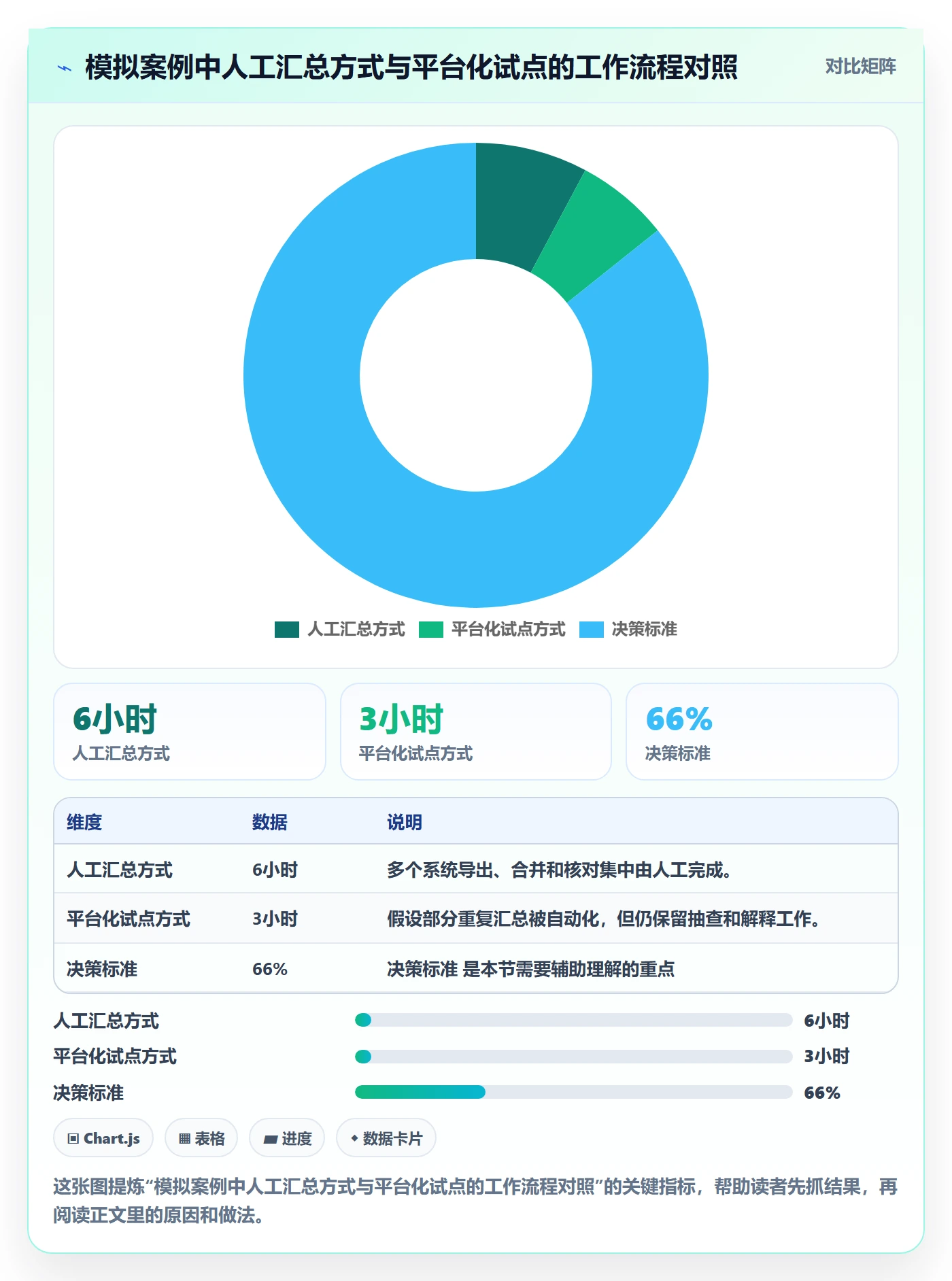Click table cell 3小时
952x1281 pixels.
click(x=275, y=919)
